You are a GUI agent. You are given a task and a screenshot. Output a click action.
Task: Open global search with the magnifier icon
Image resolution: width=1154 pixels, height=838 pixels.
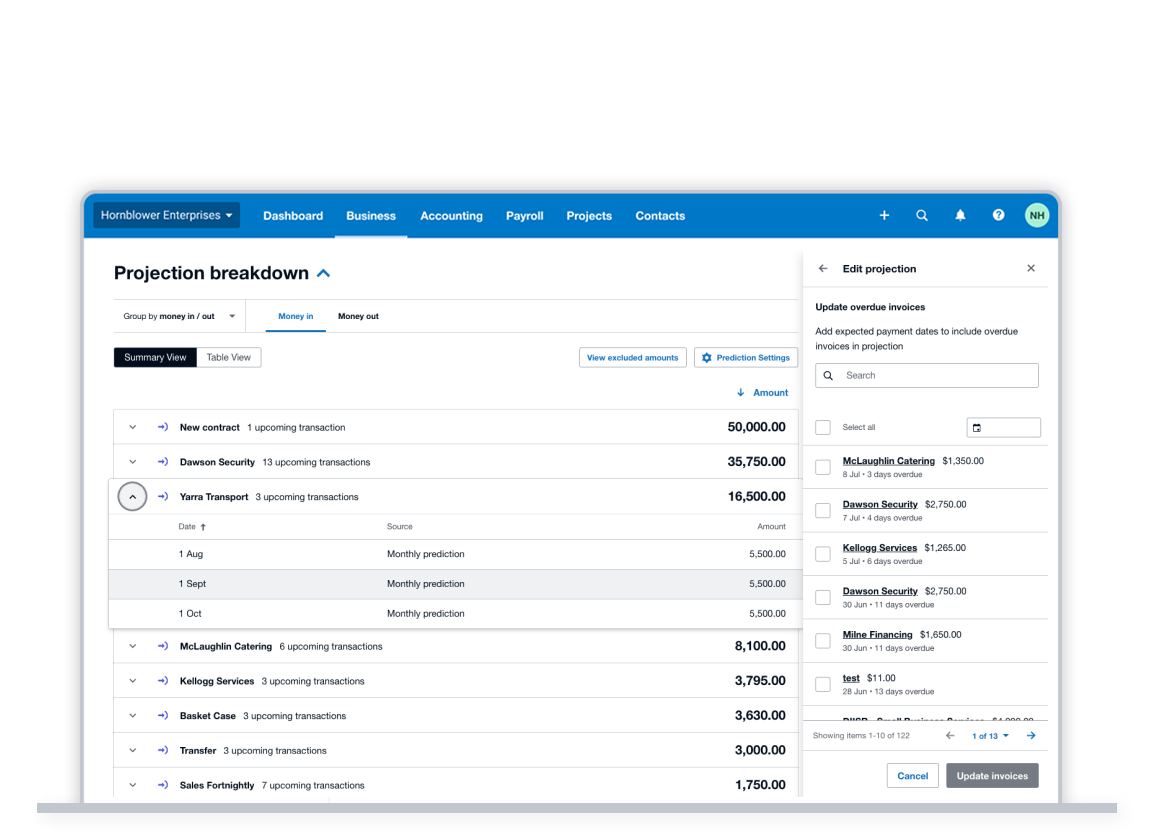pyautogui.click(x=922, y=215)
